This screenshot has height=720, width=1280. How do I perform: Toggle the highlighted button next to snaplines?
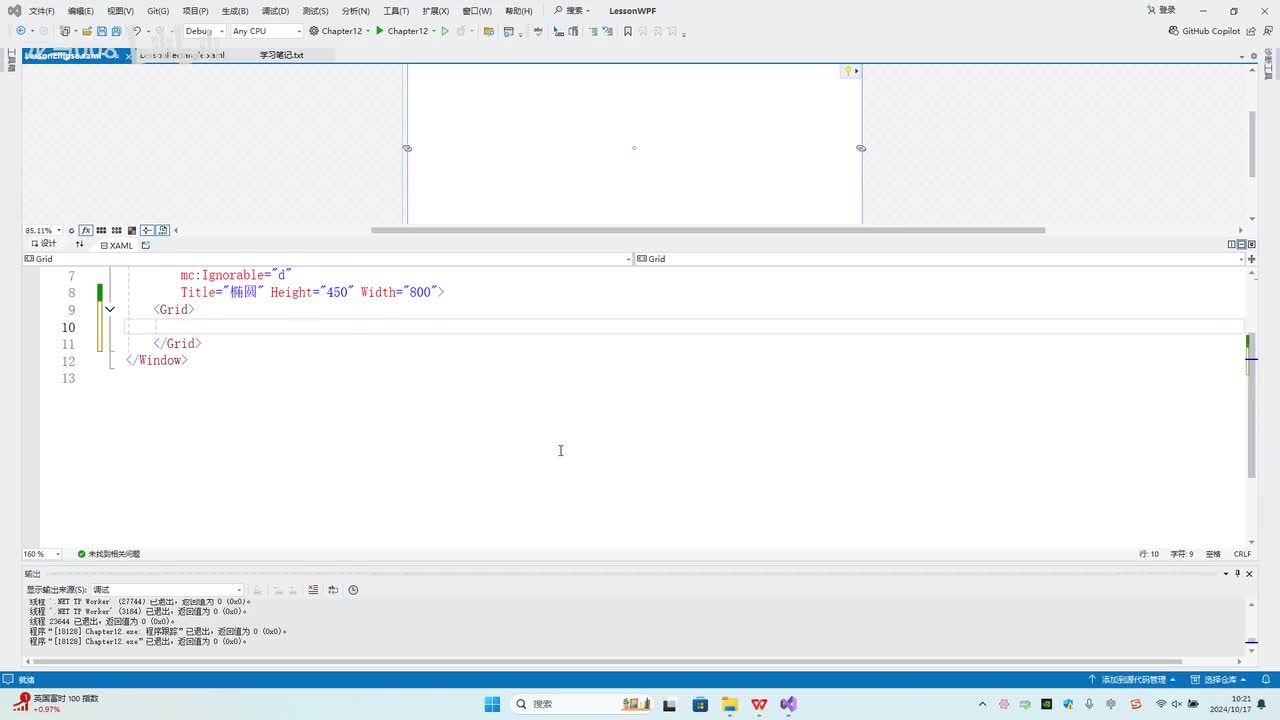pos(163,230)
